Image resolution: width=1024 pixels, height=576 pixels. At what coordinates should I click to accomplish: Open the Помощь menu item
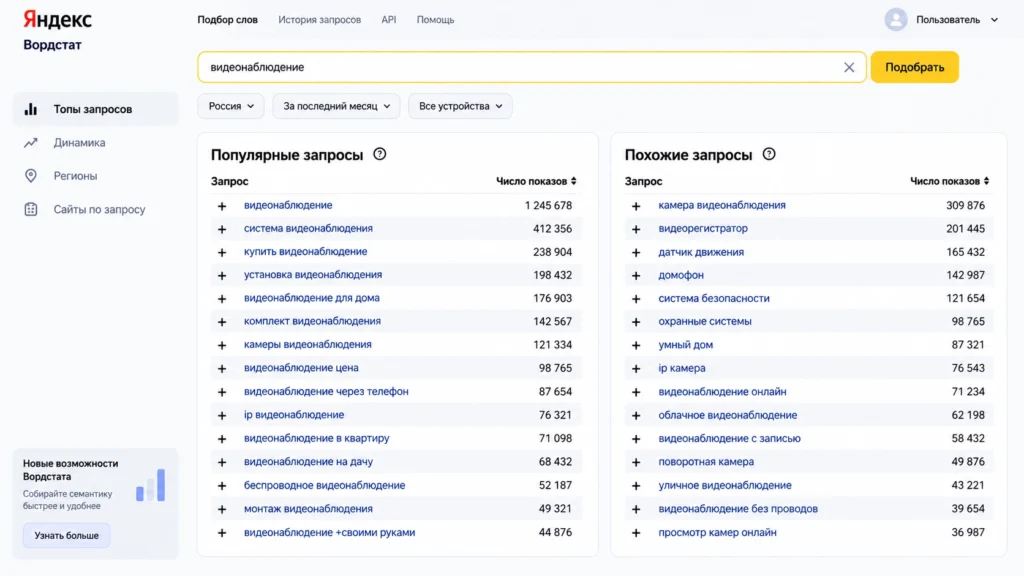(436, 20)
